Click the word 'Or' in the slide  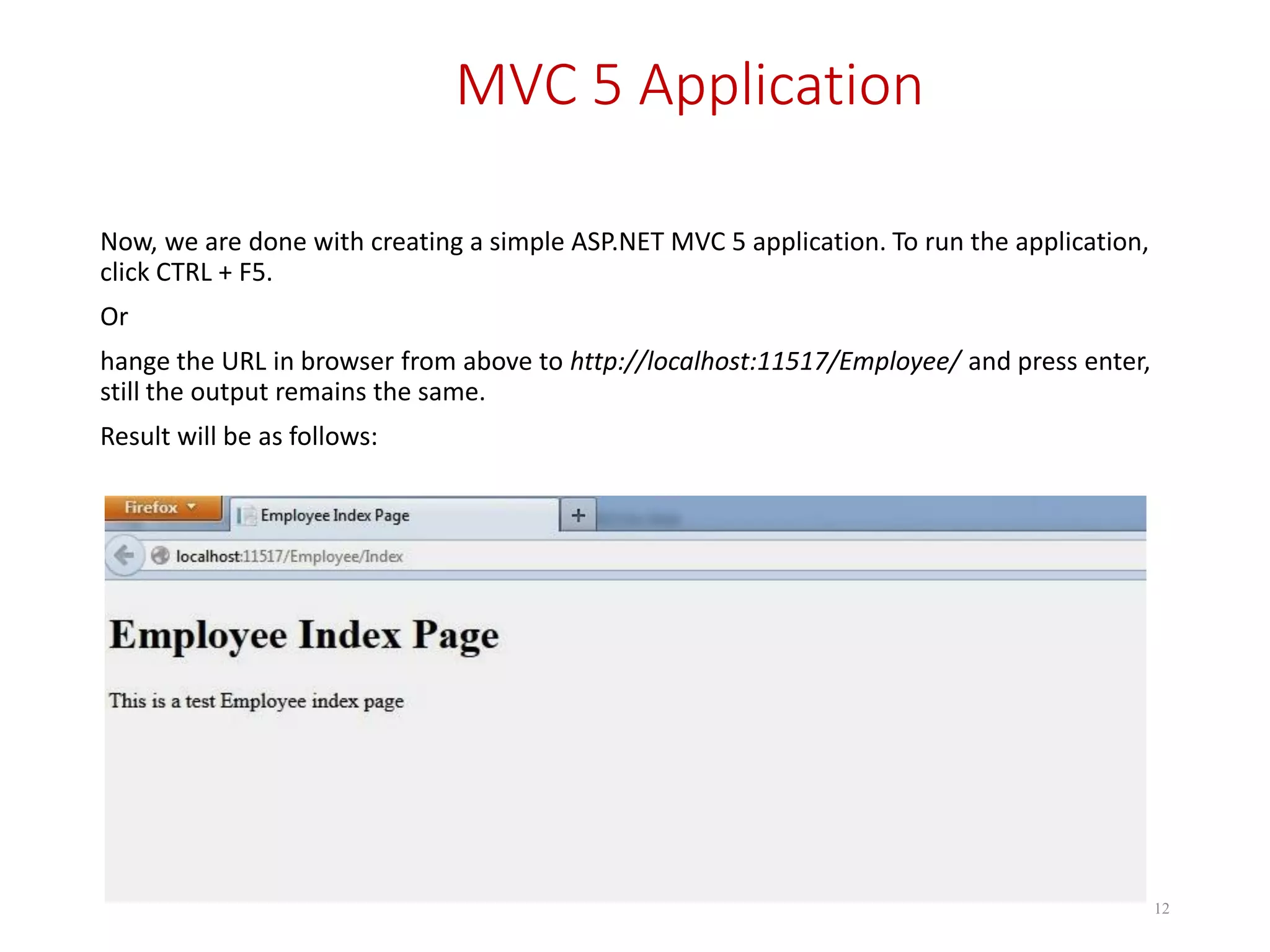click(114, 317)
